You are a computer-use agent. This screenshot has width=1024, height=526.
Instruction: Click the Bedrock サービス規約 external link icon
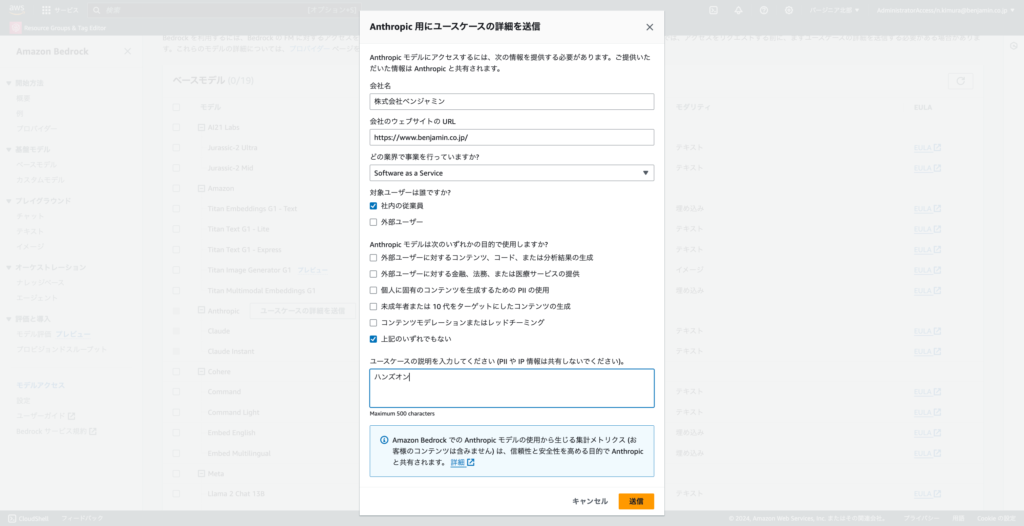pos(93,431)
